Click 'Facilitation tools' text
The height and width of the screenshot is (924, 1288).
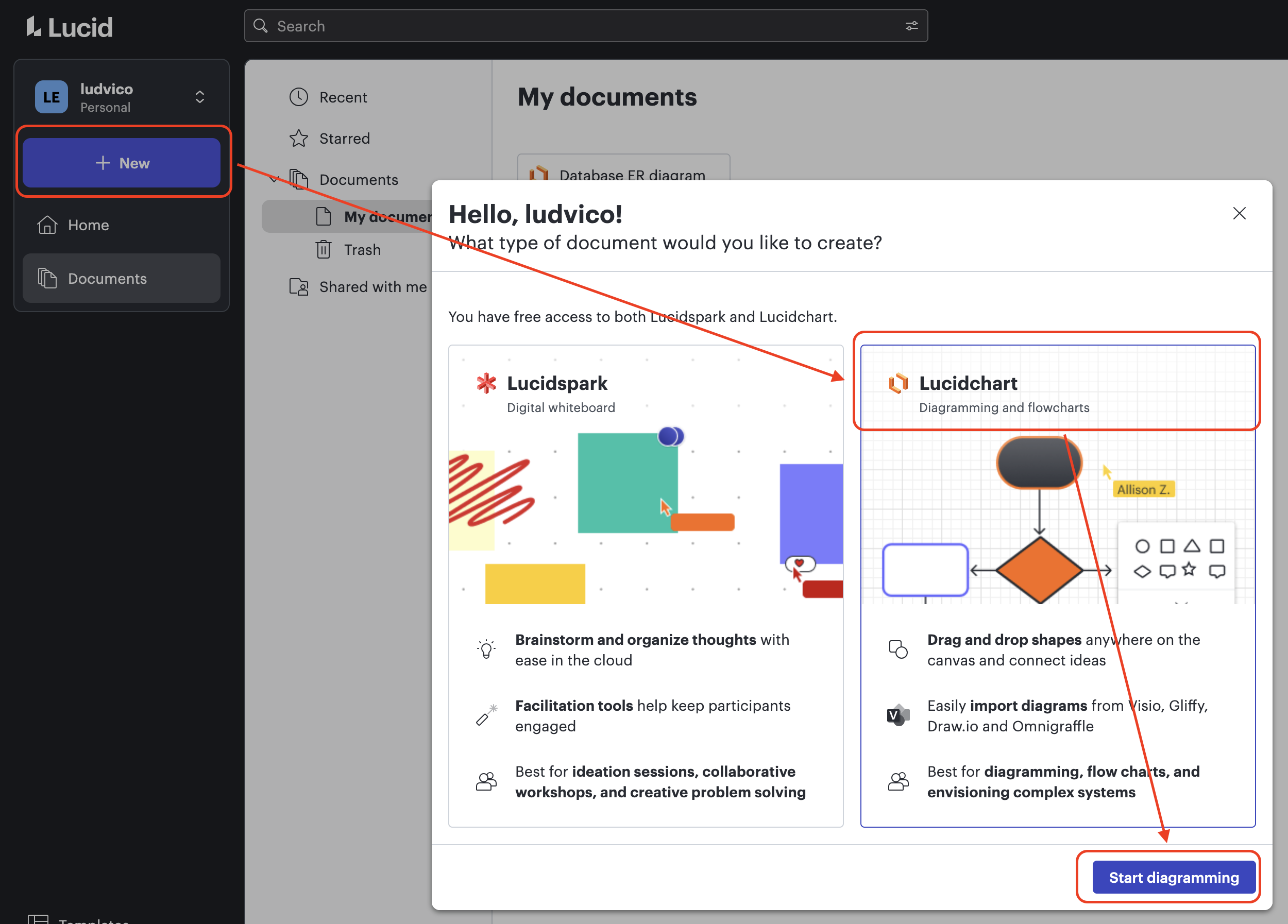pyautogui.click(x=573, y=706)
